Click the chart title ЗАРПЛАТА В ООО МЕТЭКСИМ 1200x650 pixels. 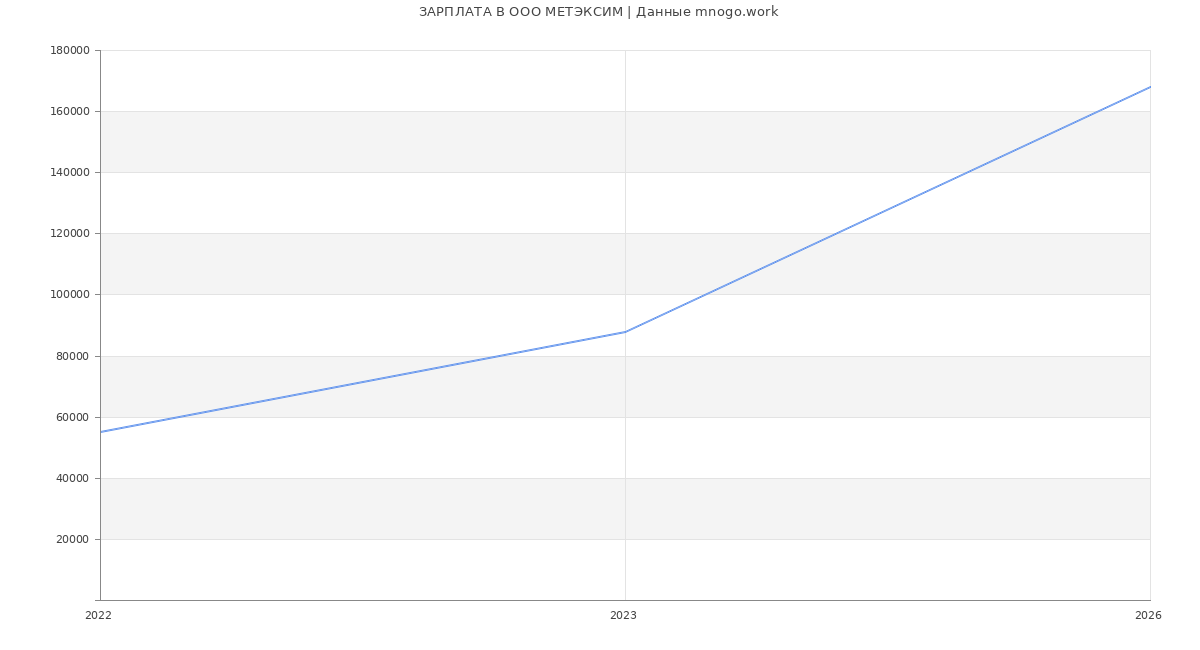tap(520, 12)
